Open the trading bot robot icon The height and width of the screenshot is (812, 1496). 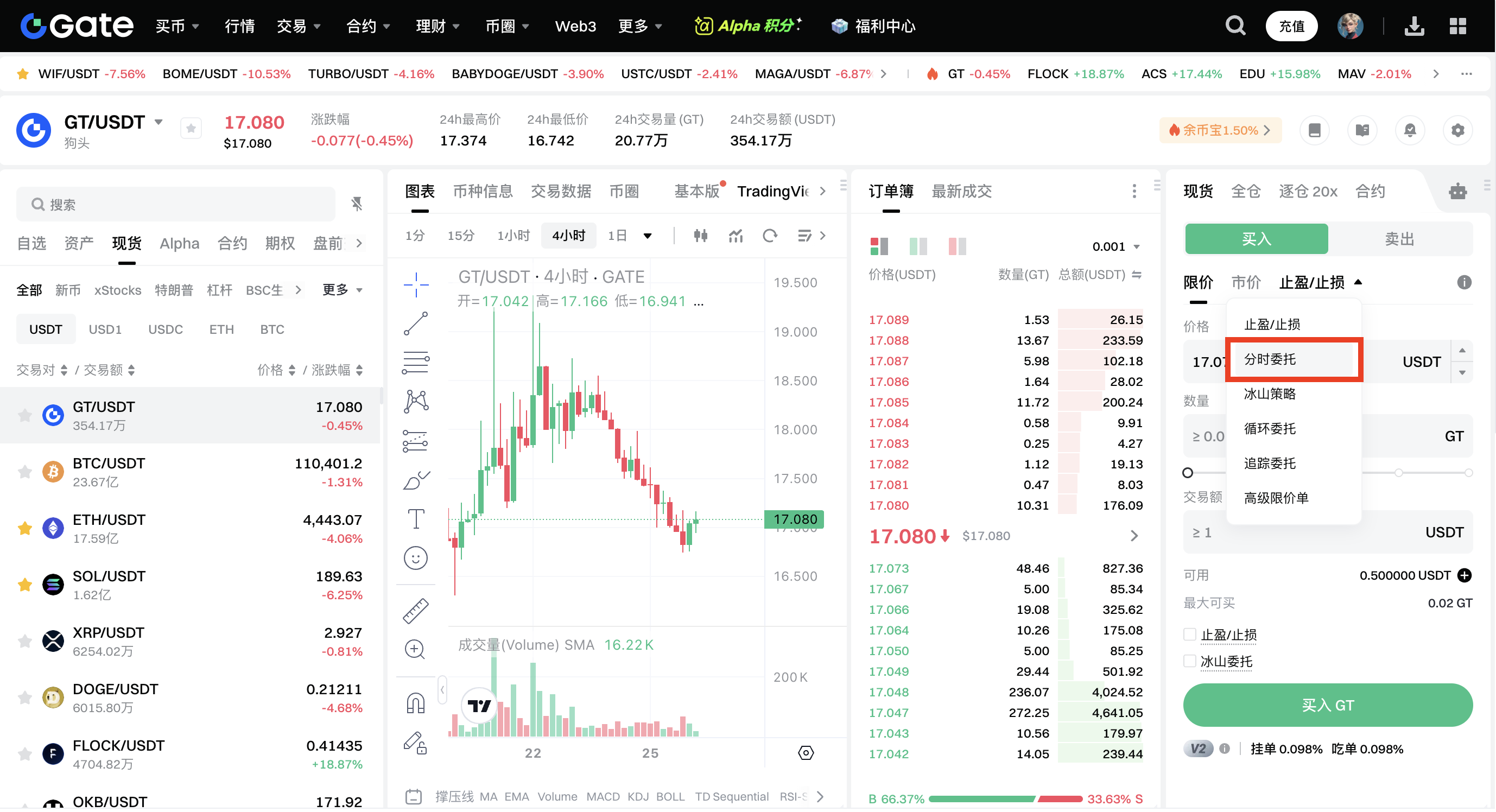(1457, 191)
